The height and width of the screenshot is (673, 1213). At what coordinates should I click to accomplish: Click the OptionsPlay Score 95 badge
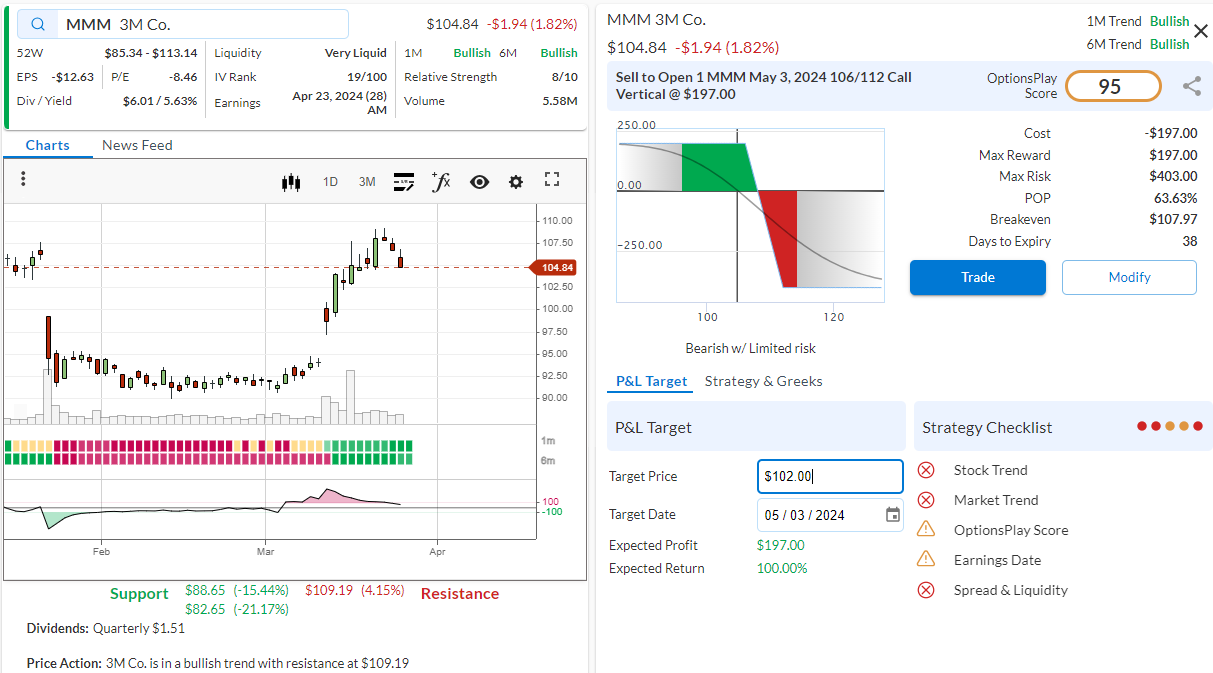[x=1113, y=86]
